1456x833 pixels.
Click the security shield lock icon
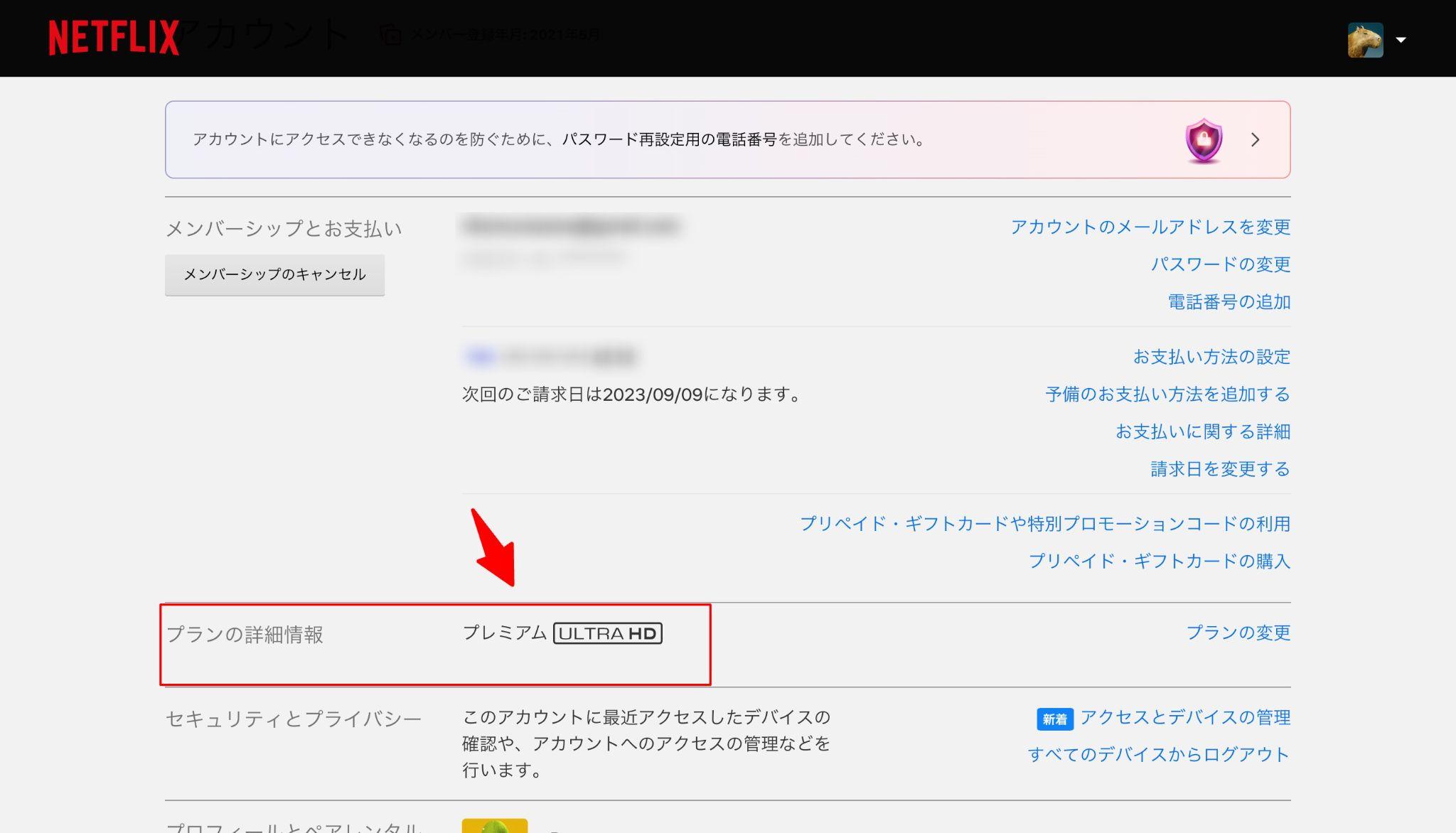click(1204, 140)
